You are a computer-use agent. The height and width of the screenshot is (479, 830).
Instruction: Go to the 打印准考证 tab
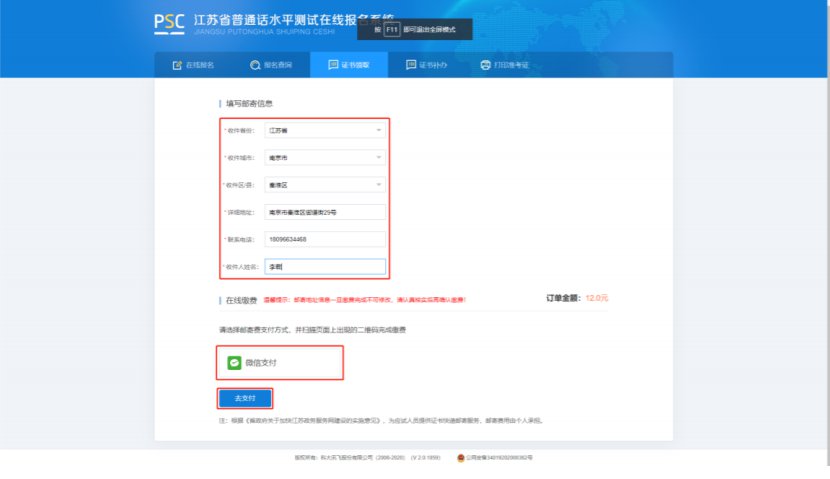(x=505, y=65)
